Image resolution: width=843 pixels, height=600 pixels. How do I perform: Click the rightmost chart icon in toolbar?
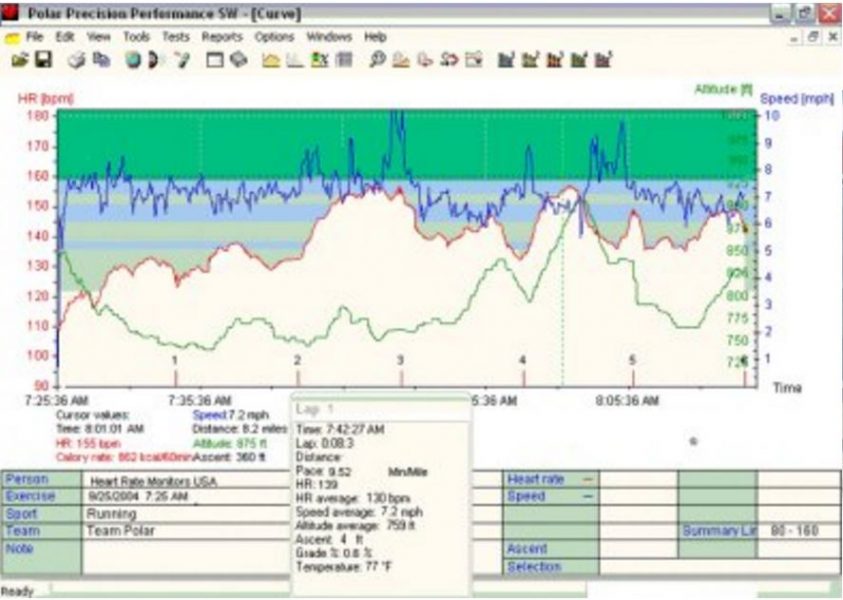(603, 60)
